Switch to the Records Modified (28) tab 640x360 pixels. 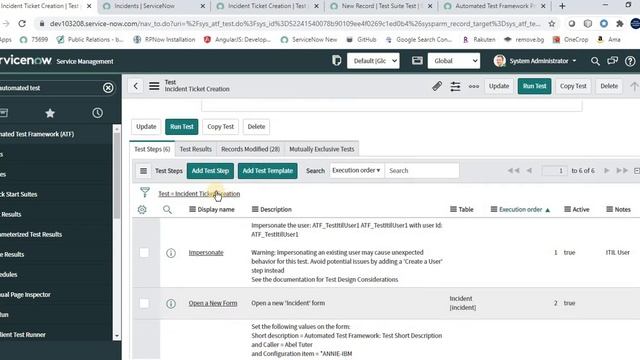(250, 149)
